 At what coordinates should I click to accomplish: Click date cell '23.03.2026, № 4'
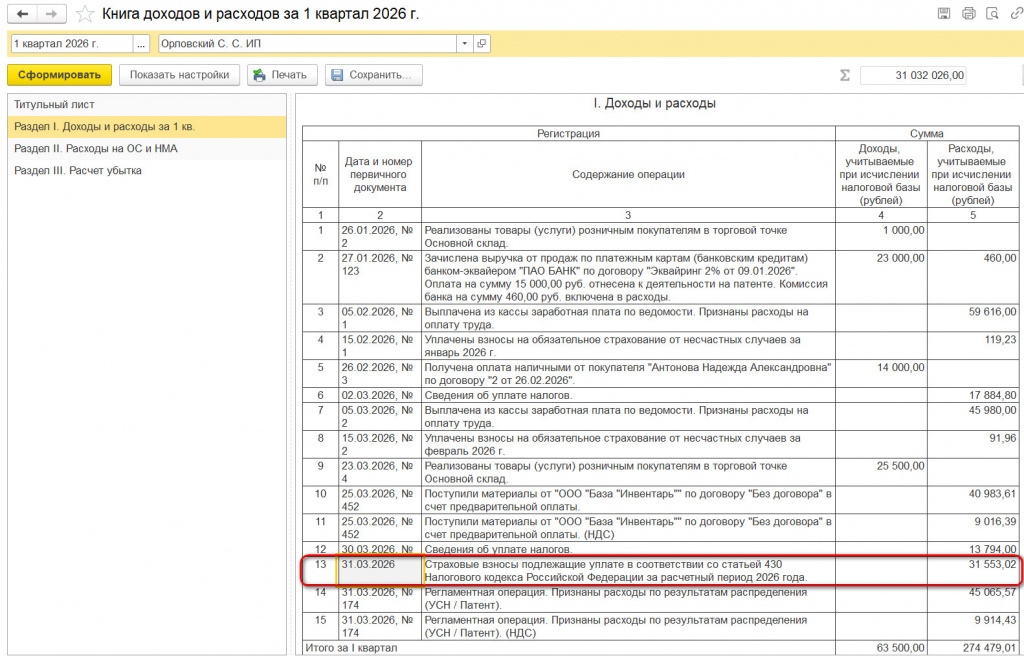[379, 472]
